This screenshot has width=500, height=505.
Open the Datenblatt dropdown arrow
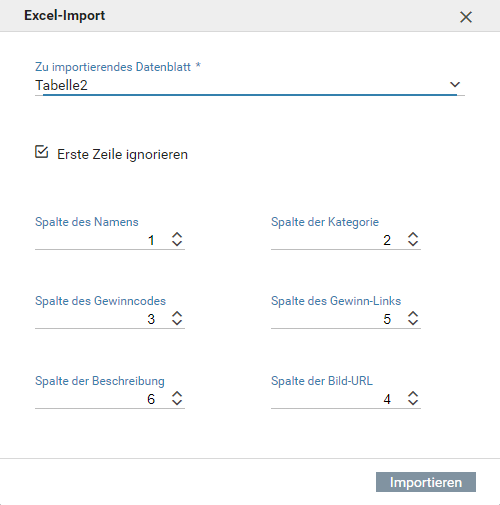coord(455,85)
